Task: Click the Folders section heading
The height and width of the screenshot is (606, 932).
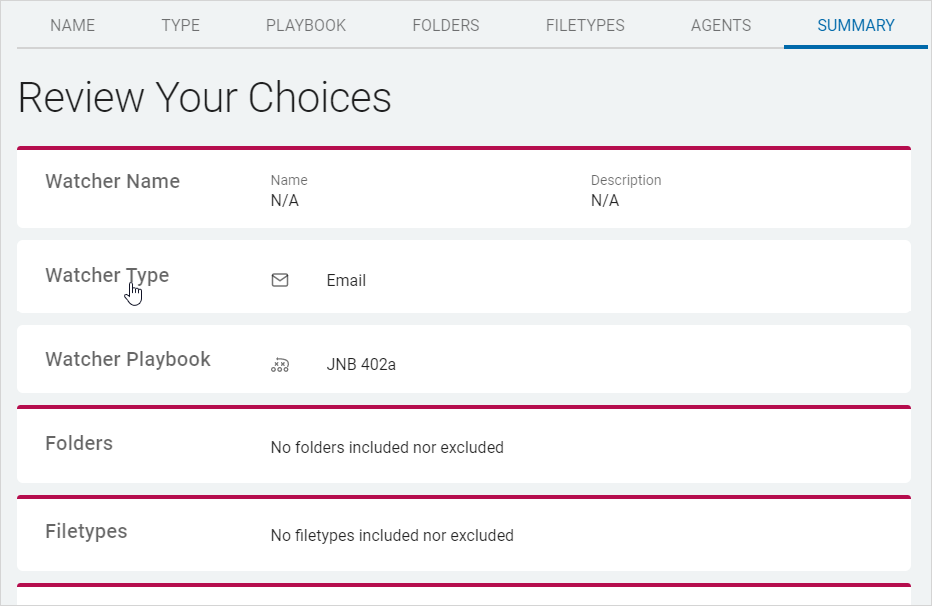Action: 79,444
